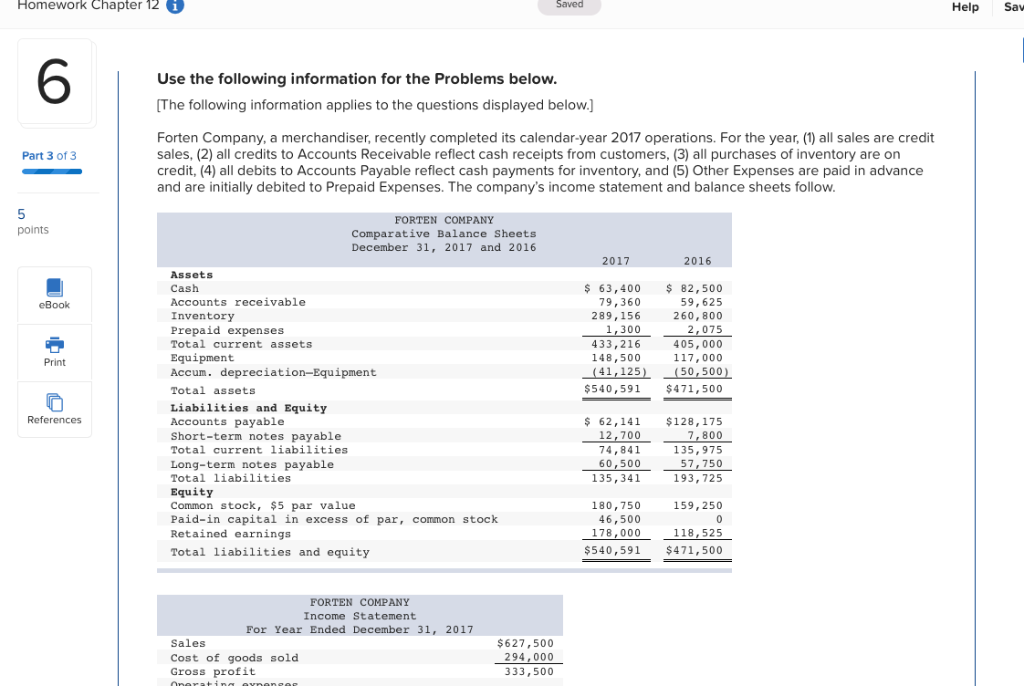Click the Total assets 2017 value $540,591

click(x=613, y=389)
